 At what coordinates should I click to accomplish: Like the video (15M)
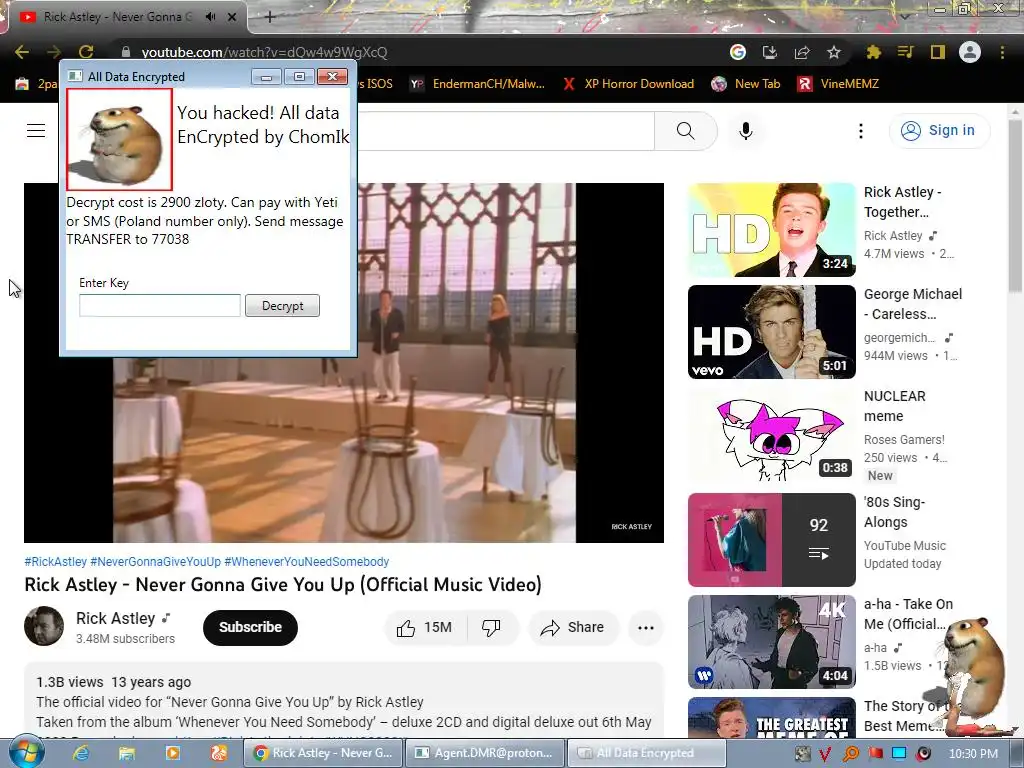coord(425,628)
